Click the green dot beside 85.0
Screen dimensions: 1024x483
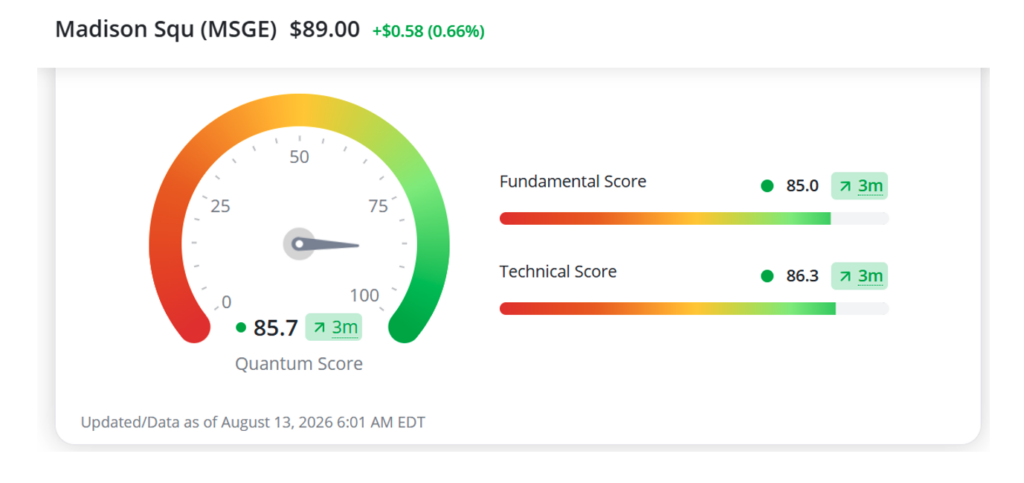pos(767,186)
